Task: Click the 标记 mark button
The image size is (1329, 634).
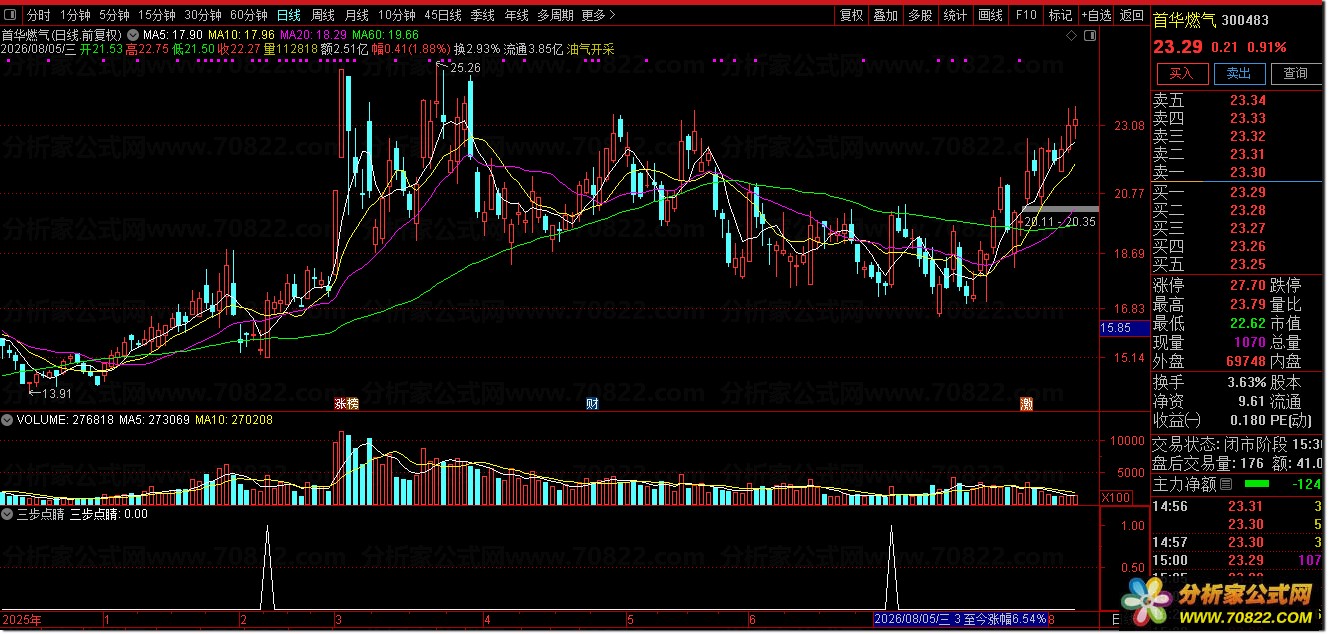Action: point(1060,15)
